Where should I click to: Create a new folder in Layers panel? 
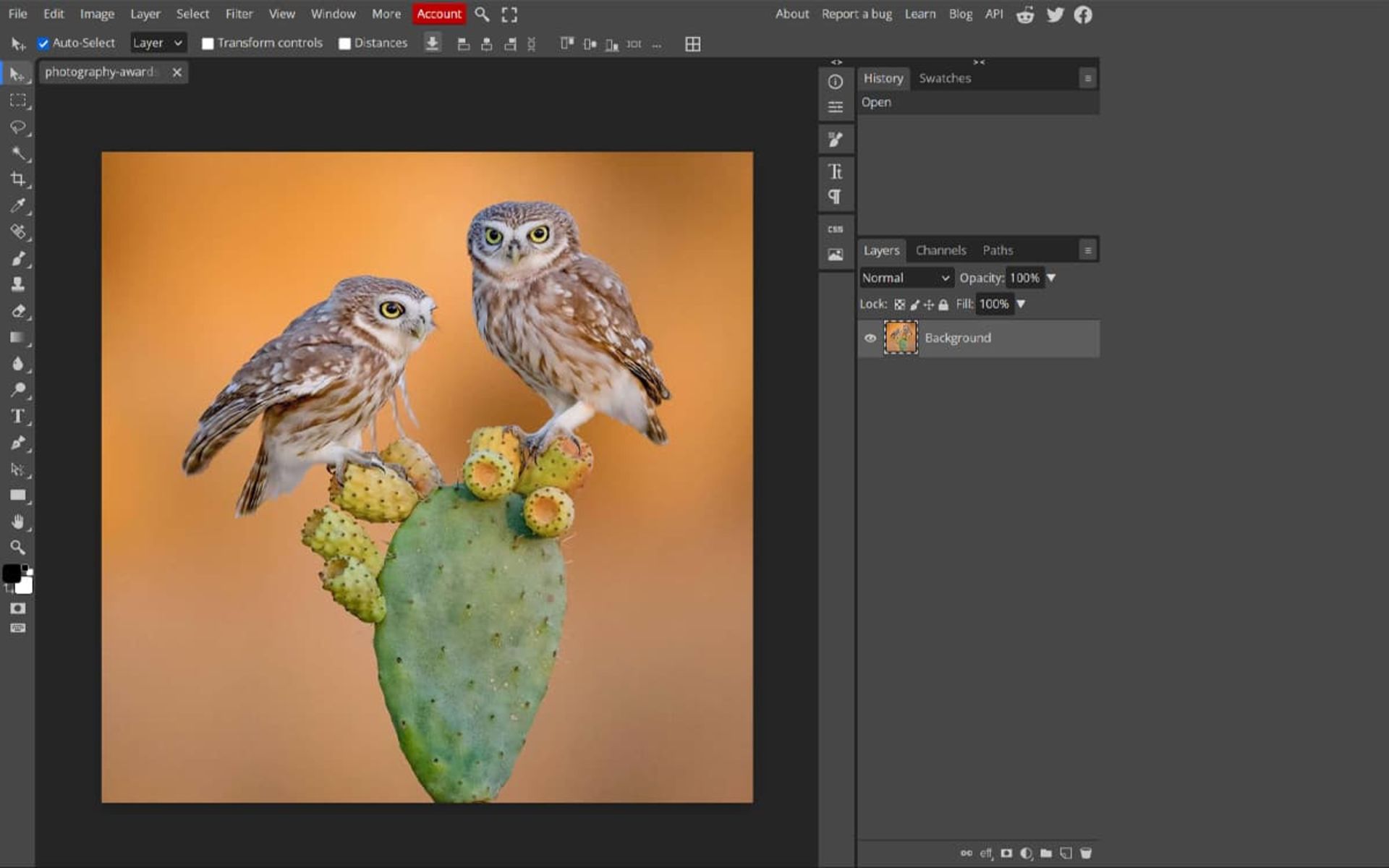(1045, 853)
